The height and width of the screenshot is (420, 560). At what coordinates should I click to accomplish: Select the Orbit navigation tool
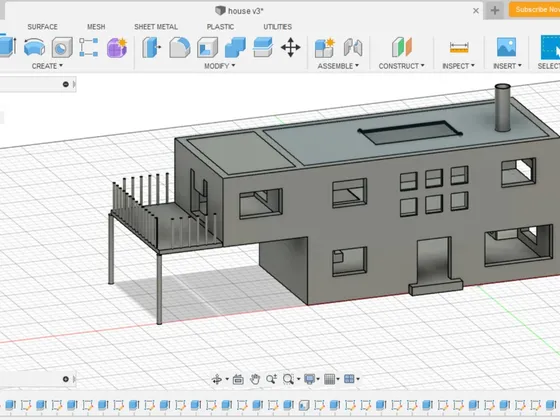217,379
